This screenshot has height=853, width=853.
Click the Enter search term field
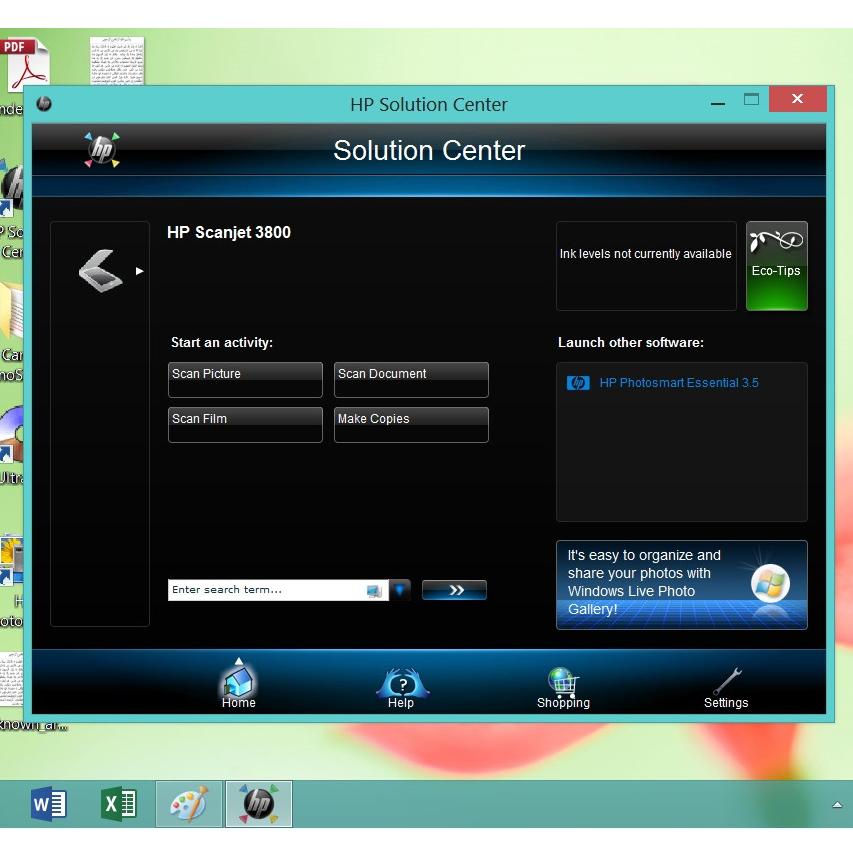click(265, 590)
